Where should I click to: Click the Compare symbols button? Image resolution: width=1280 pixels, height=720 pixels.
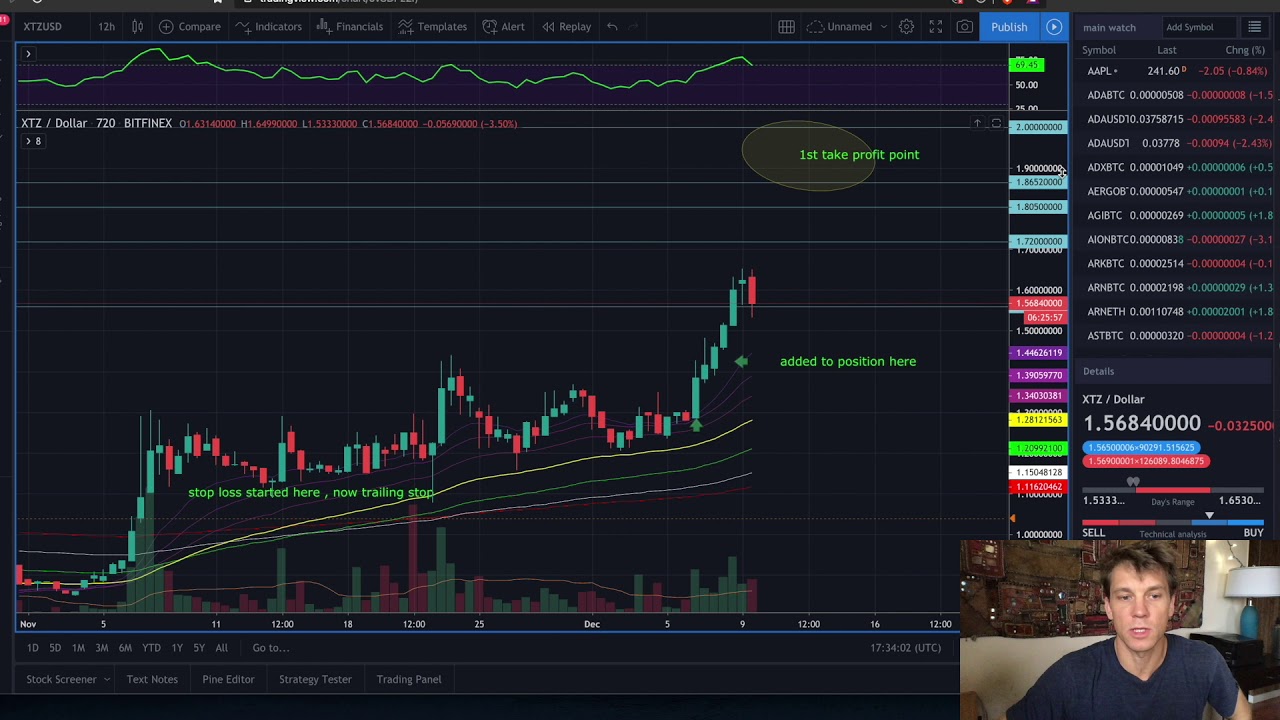point(190,27)
